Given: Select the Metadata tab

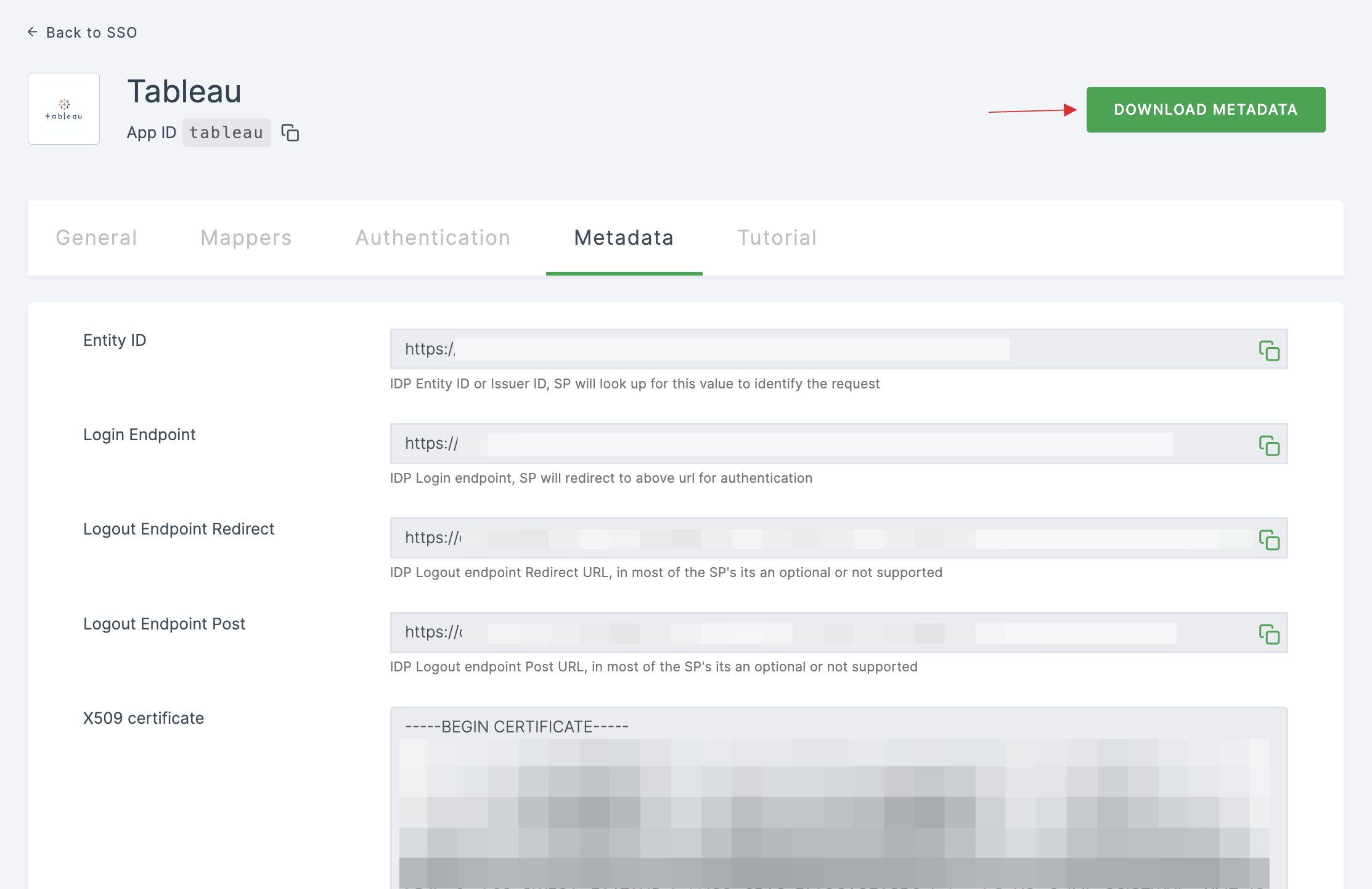Looking at the screenshot, I should [624, 238].
